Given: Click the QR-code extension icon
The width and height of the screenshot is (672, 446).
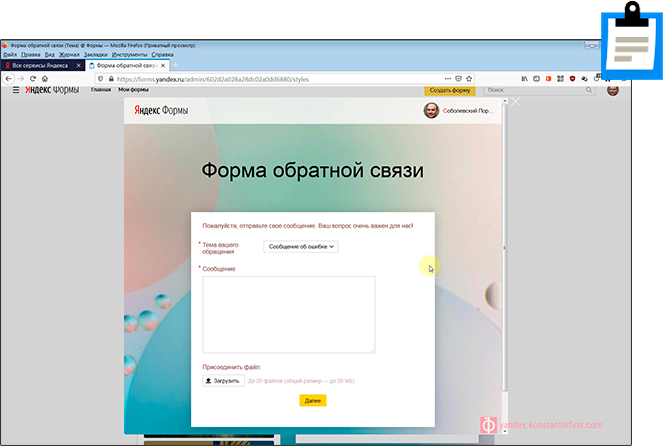Looking at the screenshot, I should (x=560, y=79).
